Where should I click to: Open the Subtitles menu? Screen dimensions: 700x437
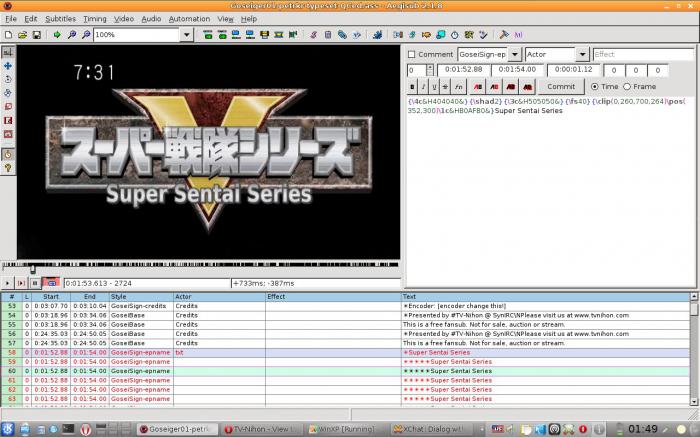coord(60,19)
